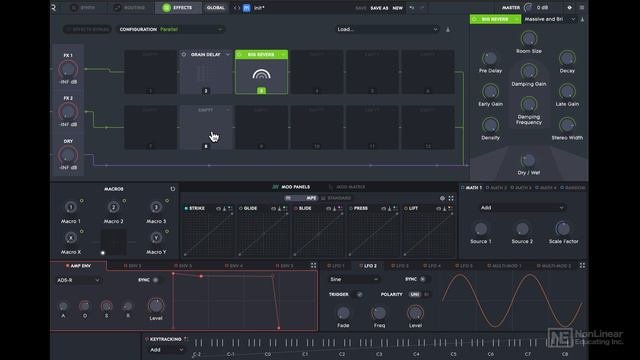Open the Mod Matrix tab
The height and width of the screenshot is (360, 640).
347,187
